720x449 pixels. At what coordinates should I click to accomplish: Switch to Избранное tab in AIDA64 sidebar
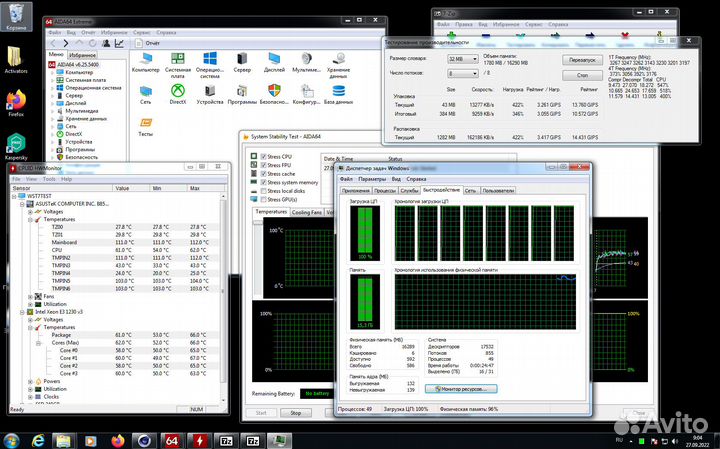pyautogui.click(x=82, y=55)
